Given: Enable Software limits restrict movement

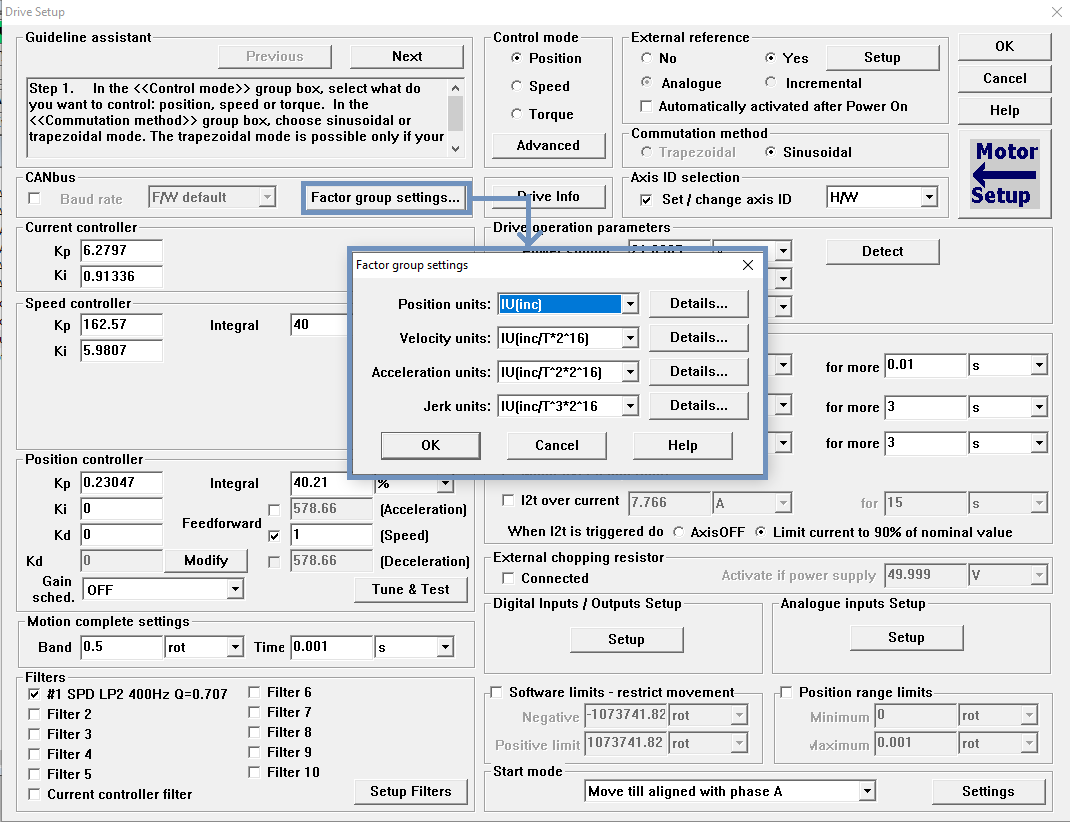Looking at the screenshot, I should [x=496, y=692].
